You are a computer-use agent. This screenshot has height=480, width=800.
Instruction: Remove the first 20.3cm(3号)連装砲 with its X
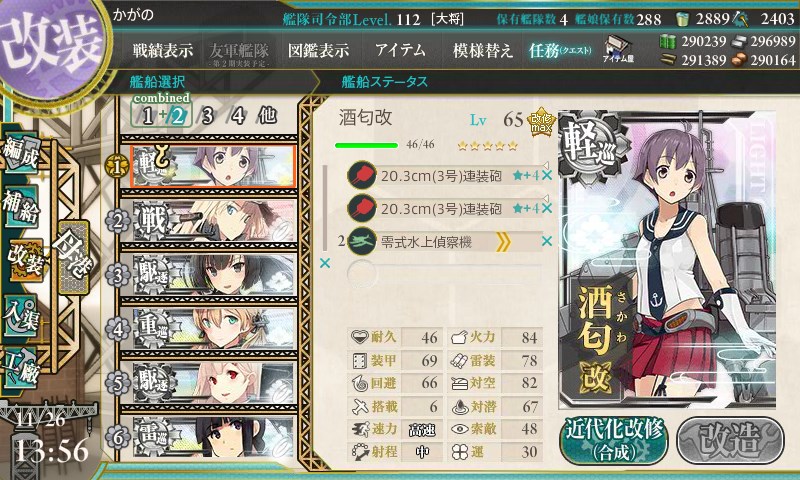(x=547, y=176)
